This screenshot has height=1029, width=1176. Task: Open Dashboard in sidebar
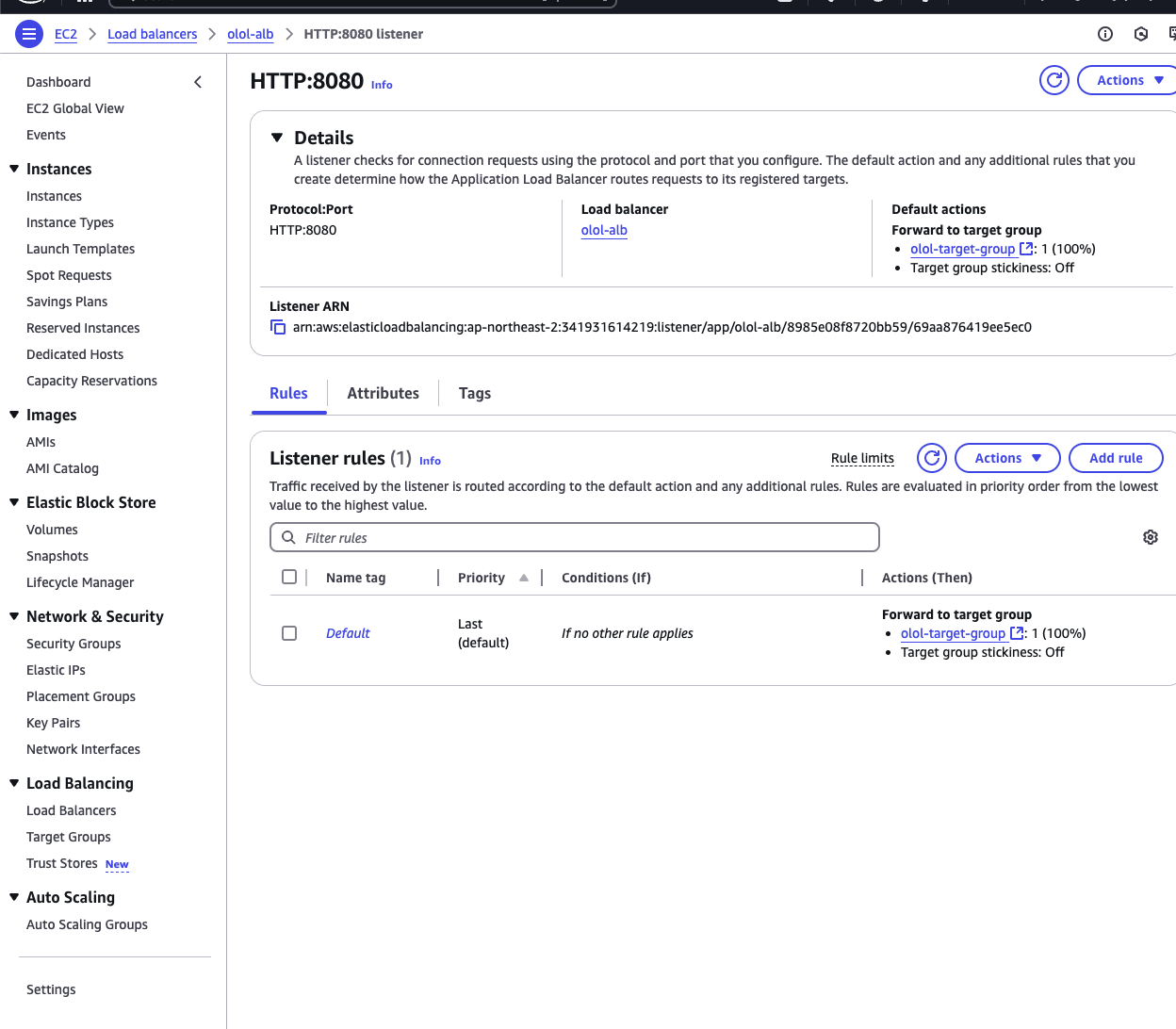(x=58, y=82)
